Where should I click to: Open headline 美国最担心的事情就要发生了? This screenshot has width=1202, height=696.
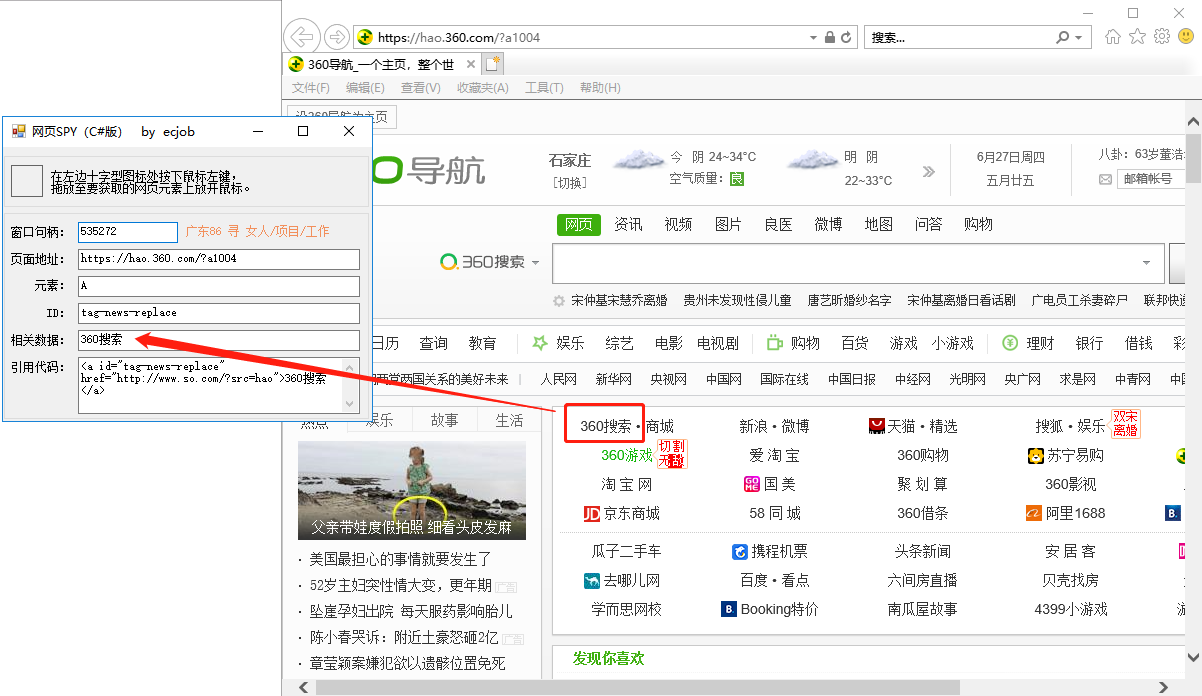click(401, 559)
